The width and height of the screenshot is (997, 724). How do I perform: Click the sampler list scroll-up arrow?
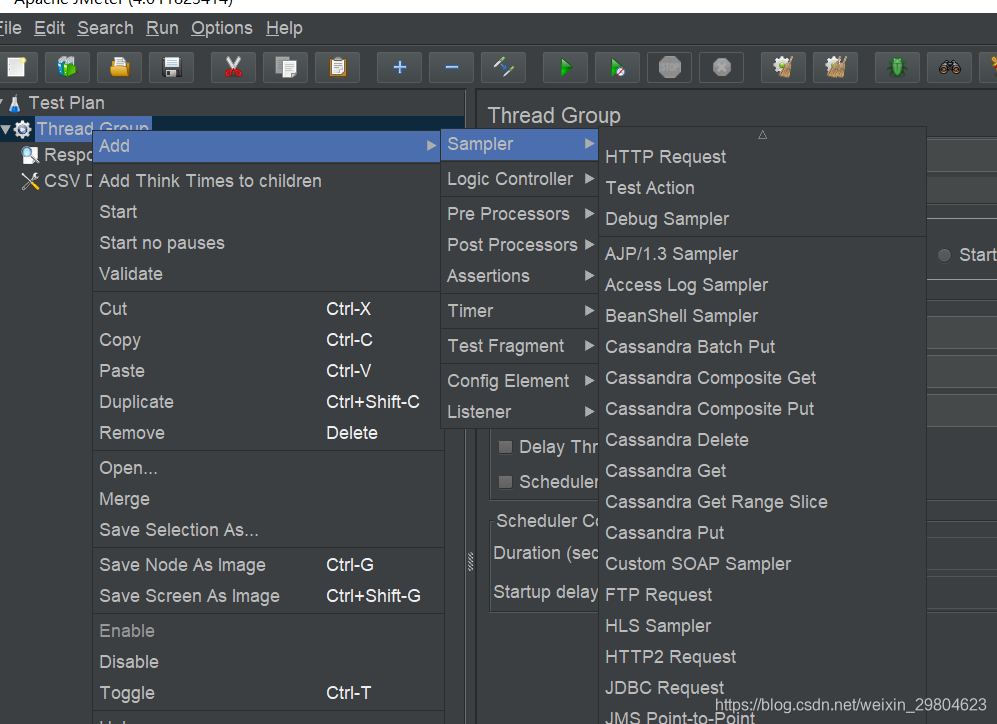[762, 135]
